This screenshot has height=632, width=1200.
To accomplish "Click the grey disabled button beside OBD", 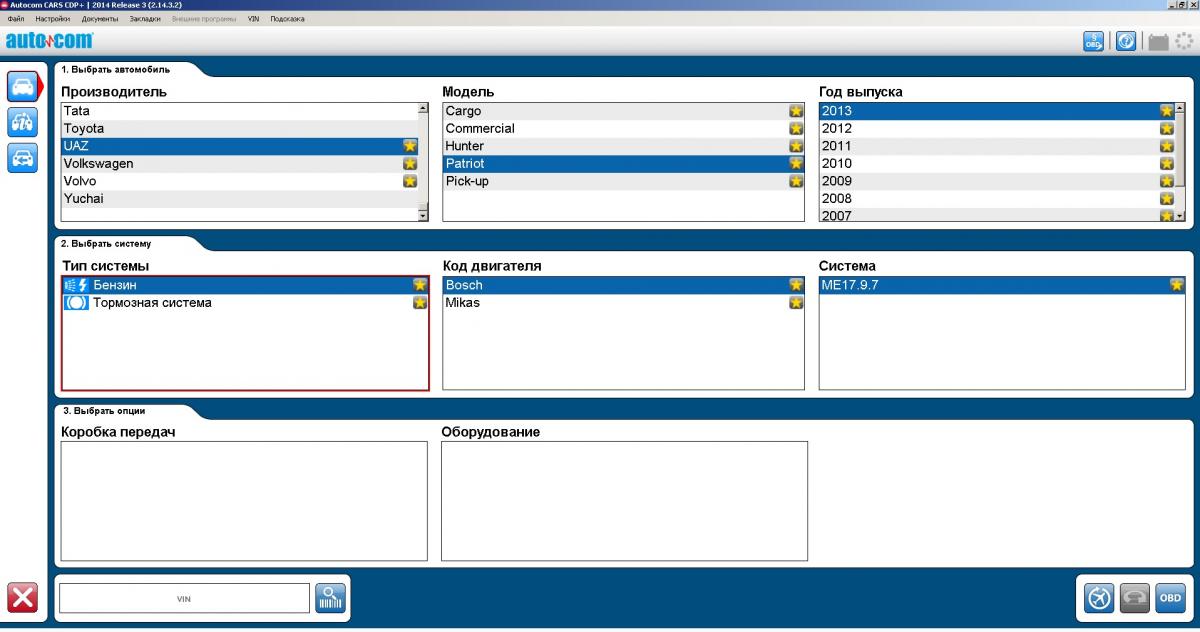I will [1135, 598].
